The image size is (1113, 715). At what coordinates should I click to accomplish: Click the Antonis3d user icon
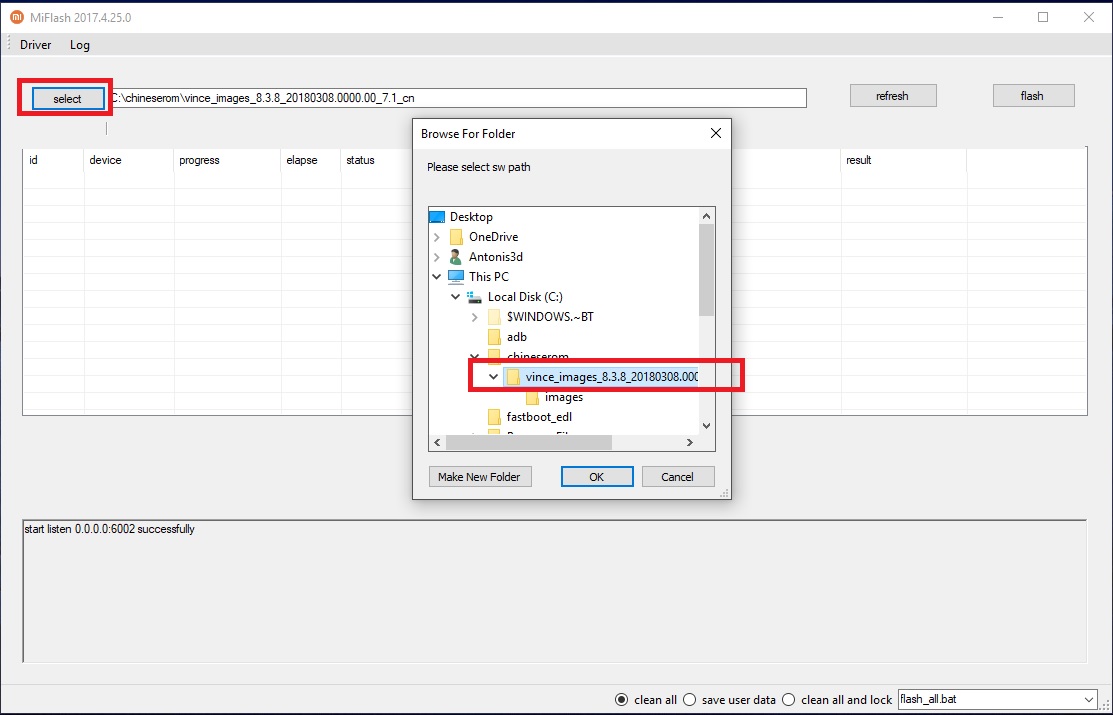(x=456, y=257)
